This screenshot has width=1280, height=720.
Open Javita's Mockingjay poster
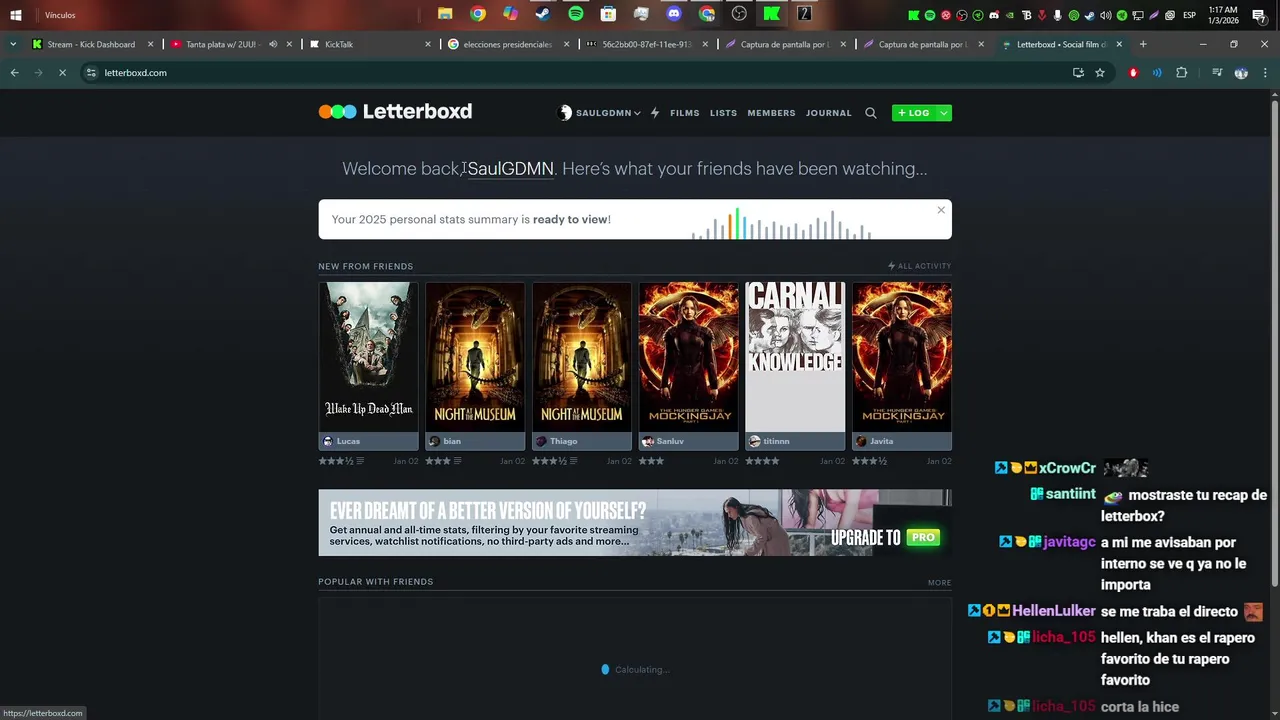[x=902, y=357]
